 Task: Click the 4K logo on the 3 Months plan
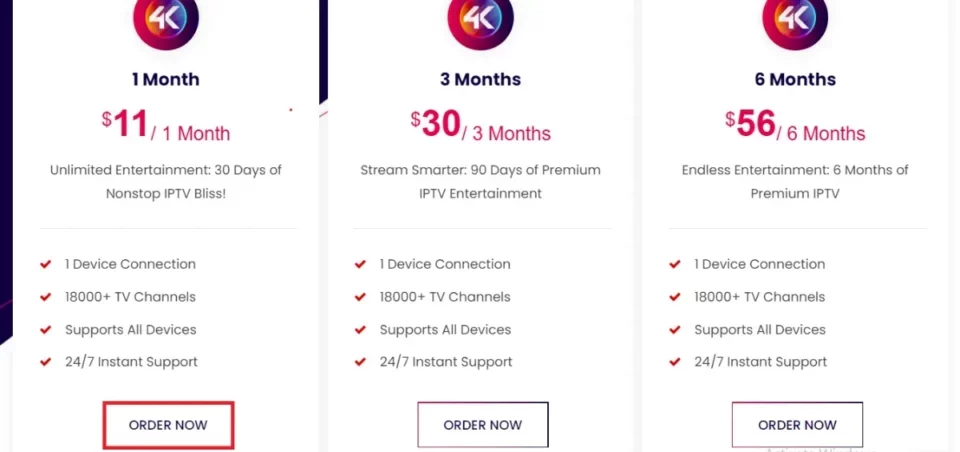(x=481, y=18)
